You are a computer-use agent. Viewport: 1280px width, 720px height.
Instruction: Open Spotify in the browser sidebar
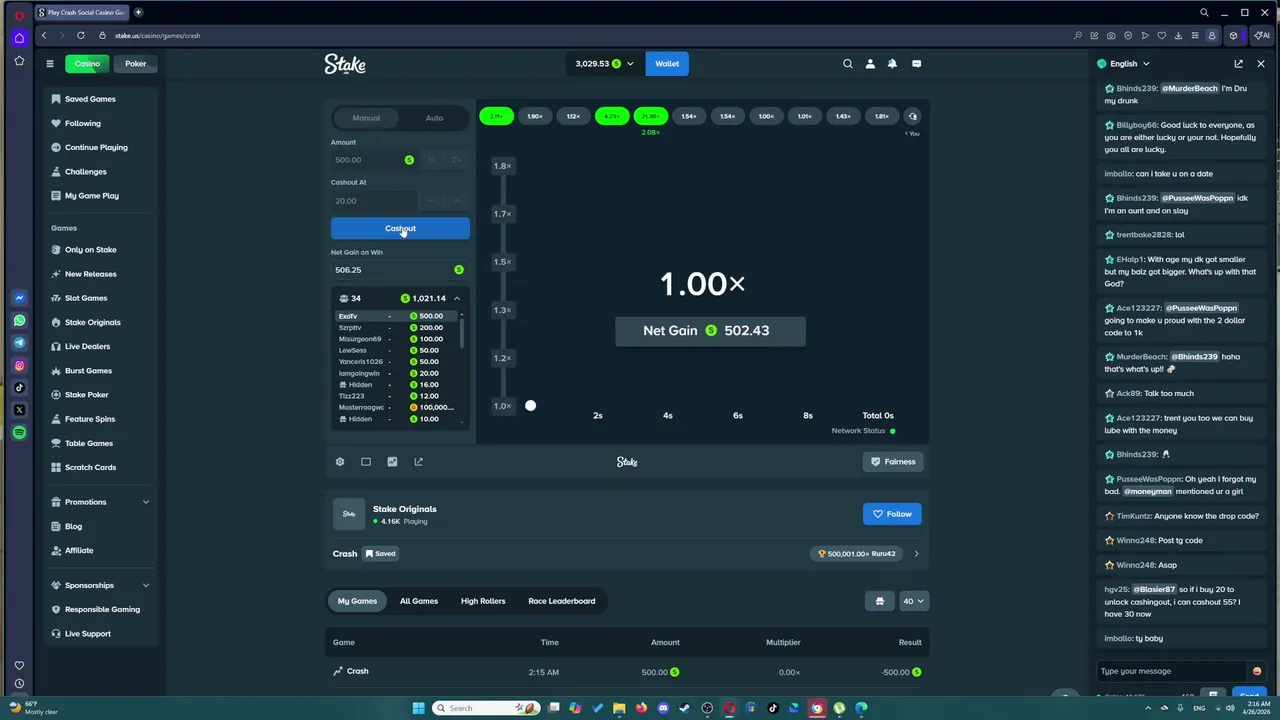pos(19,433)
